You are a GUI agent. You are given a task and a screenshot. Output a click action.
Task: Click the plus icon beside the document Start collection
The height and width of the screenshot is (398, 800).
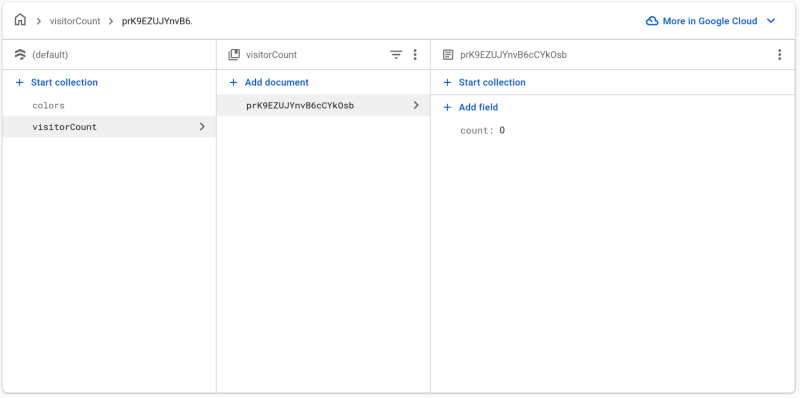point(447,82)
